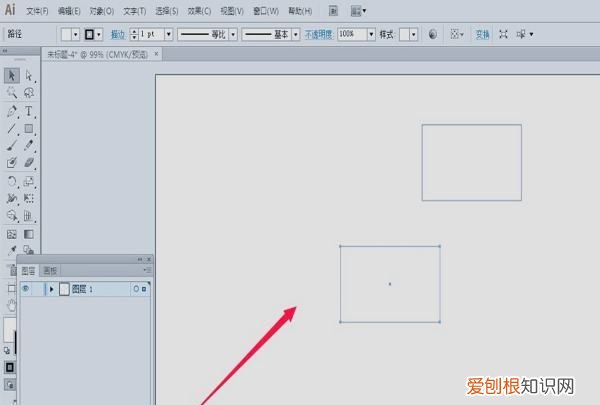The height and width of the screenshot is (405, 600).
Task: Click the fill color swatch in control bar
Action: 67,33
